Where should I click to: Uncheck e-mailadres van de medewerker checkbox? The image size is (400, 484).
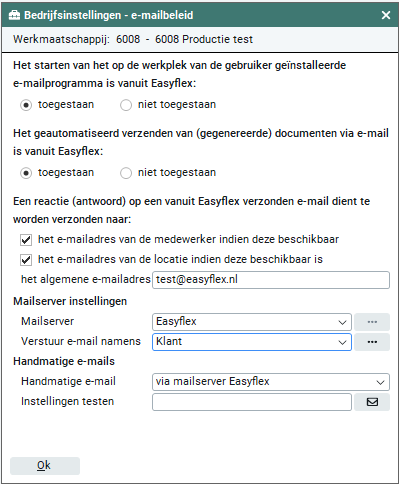point(26,240)
